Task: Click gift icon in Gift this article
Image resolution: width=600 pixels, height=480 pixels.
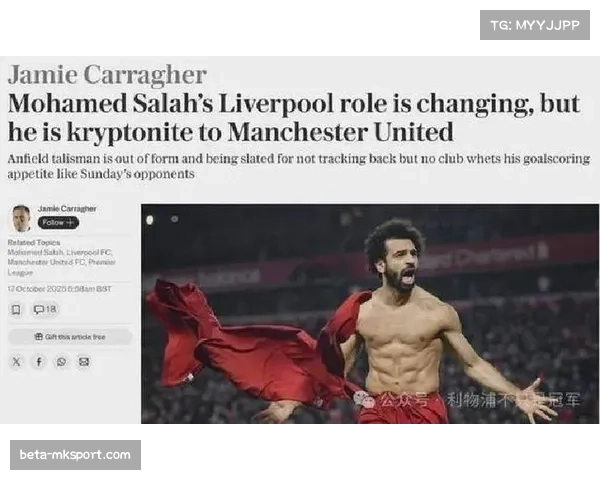Action: 39,337
